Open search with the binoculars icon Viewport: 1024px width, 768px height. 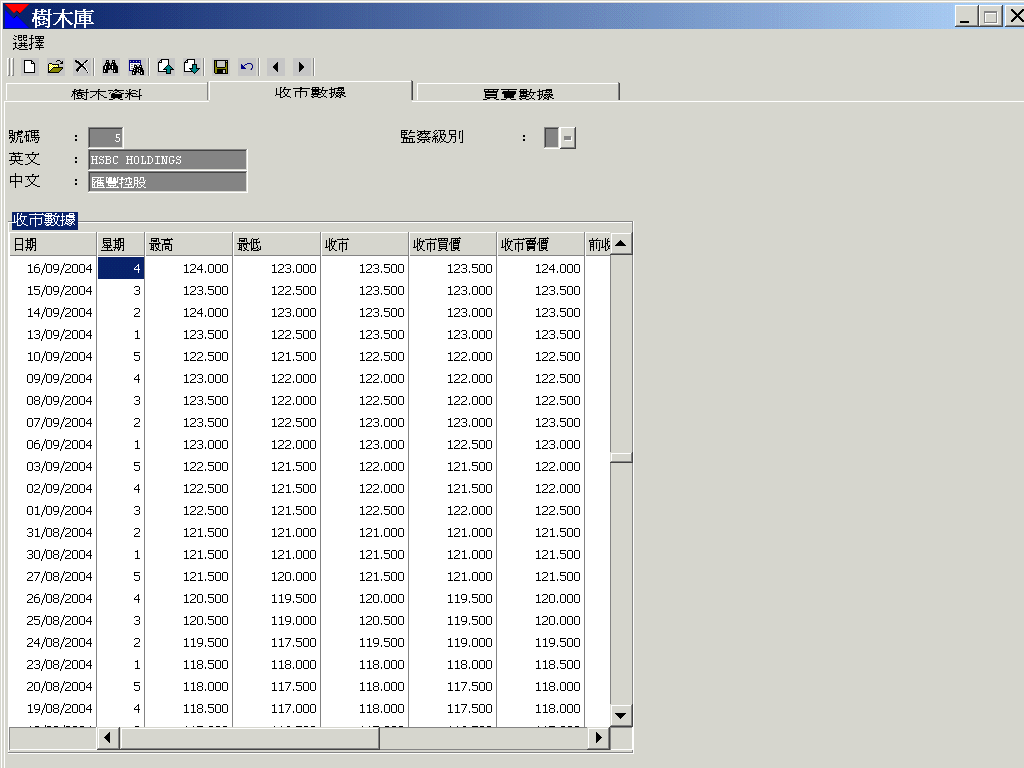pyautogui.click(x=110, y=67)
